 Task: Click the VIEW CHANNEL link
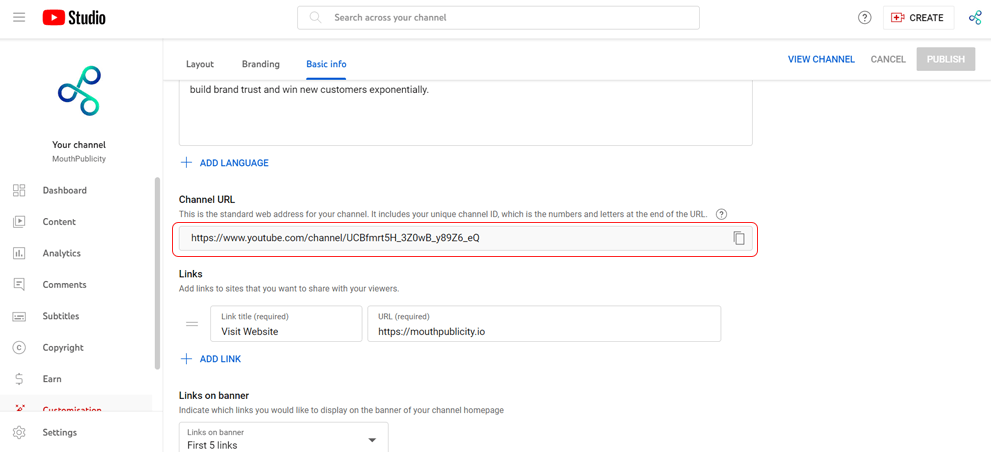click(x=821, y=59)
